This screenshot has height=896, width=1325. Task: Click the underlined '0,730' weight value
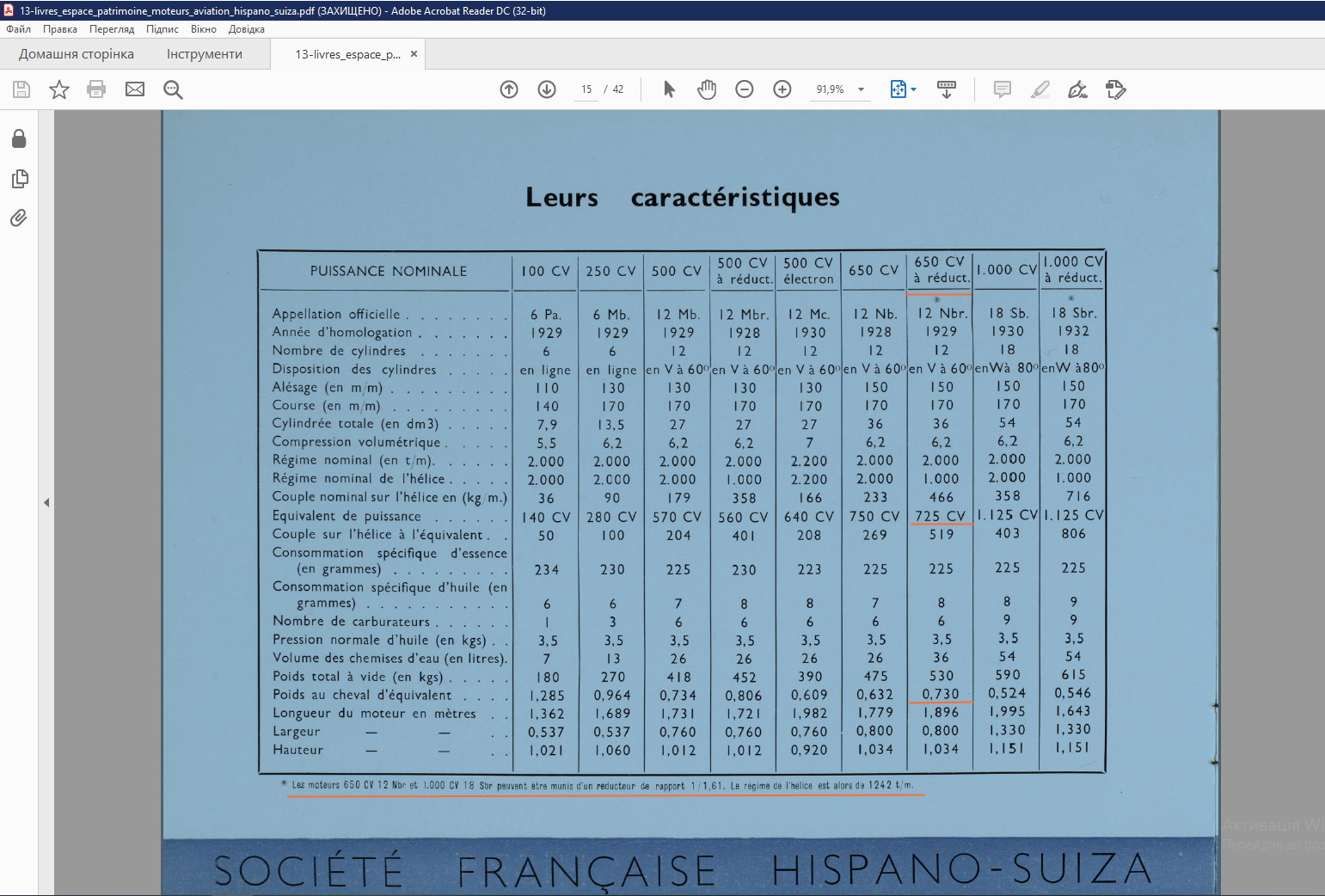coord(941,694)
